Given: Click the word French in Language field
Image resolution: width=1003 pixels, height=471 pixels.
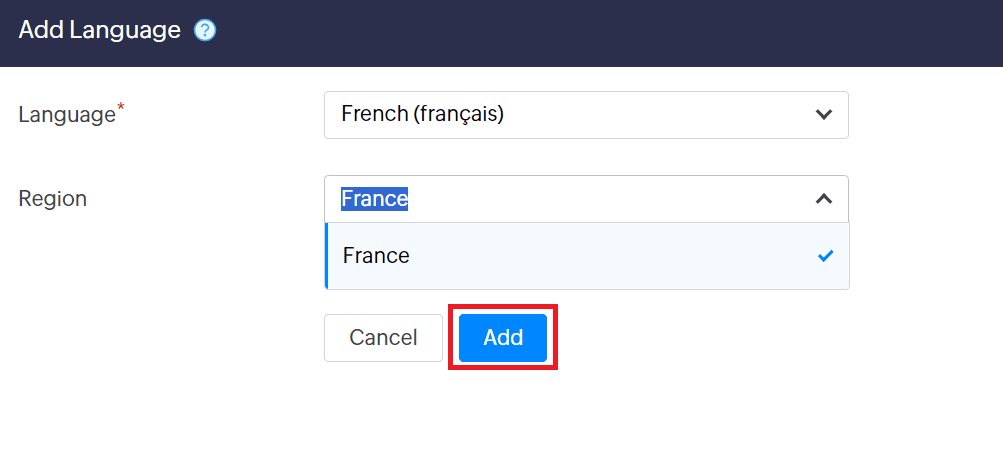Looking at the screenshot, I should tap(372, 115).
